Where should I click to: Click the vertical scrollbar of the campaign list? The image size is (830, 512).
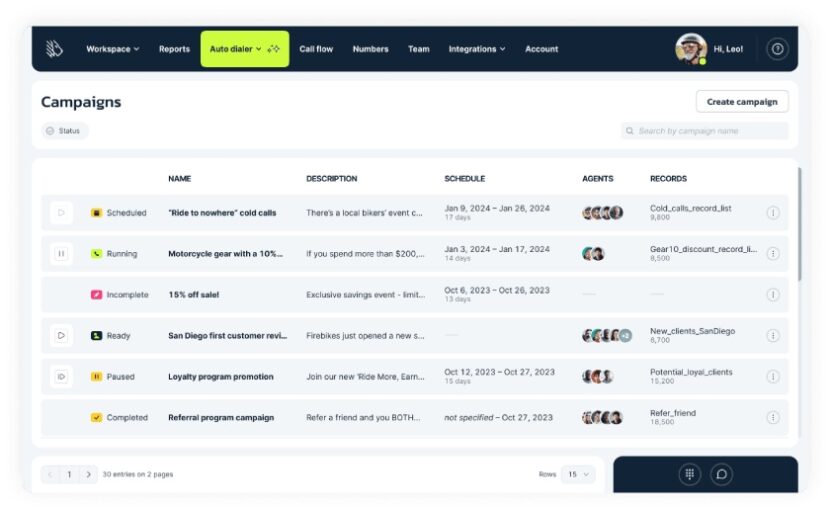799,225
